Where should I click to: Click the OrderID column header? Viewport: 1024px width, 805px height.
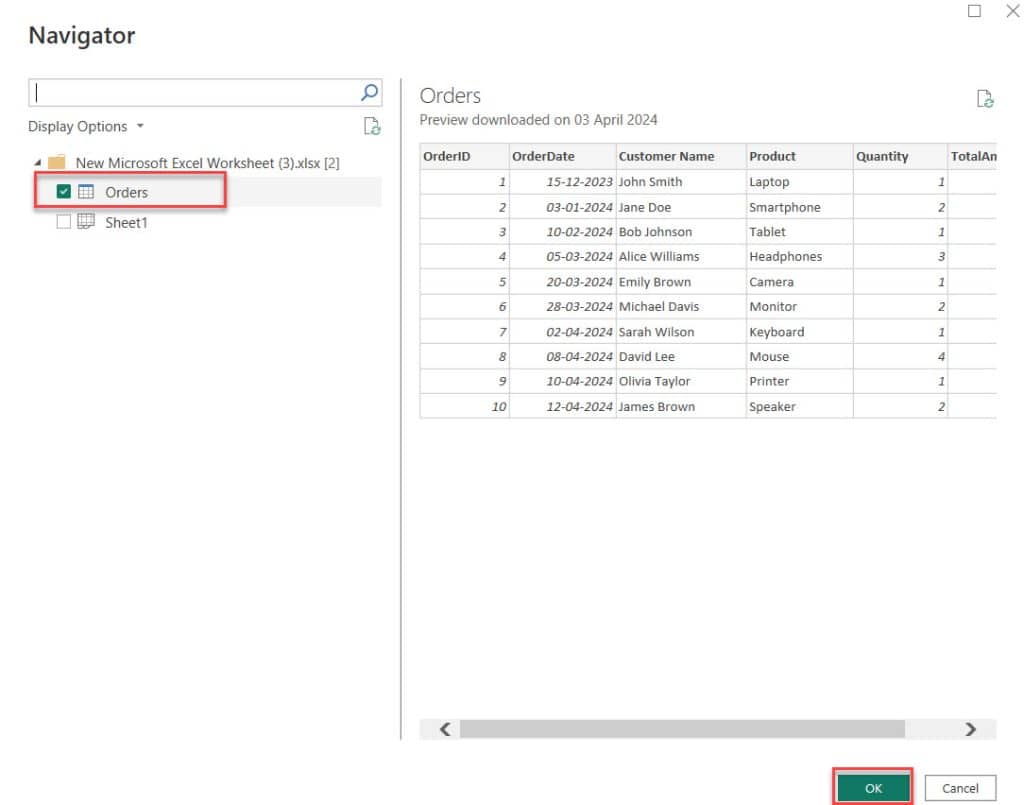click(x=464, y=157)
